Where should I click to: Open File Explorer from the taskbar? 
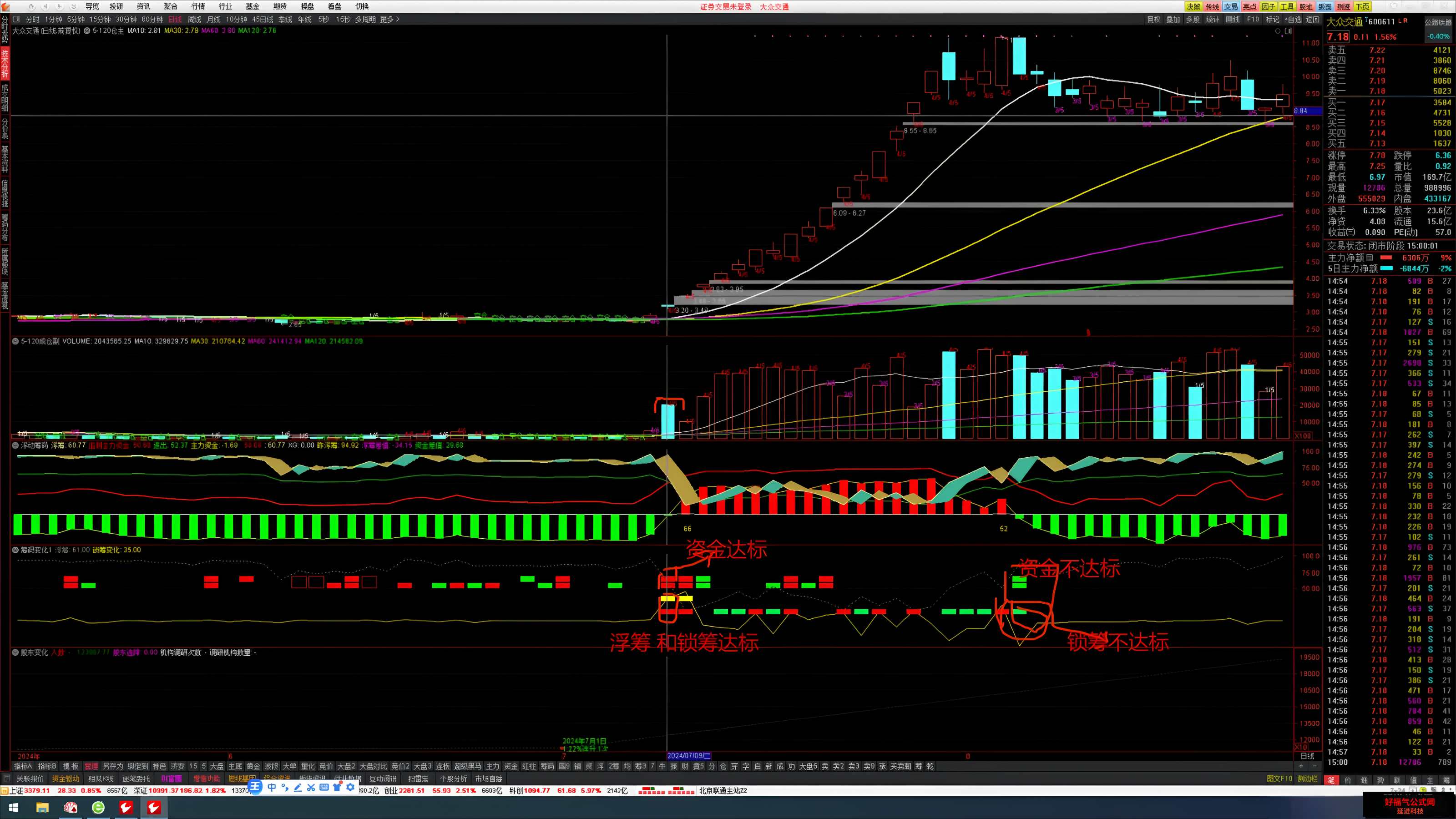click(42, 808)
